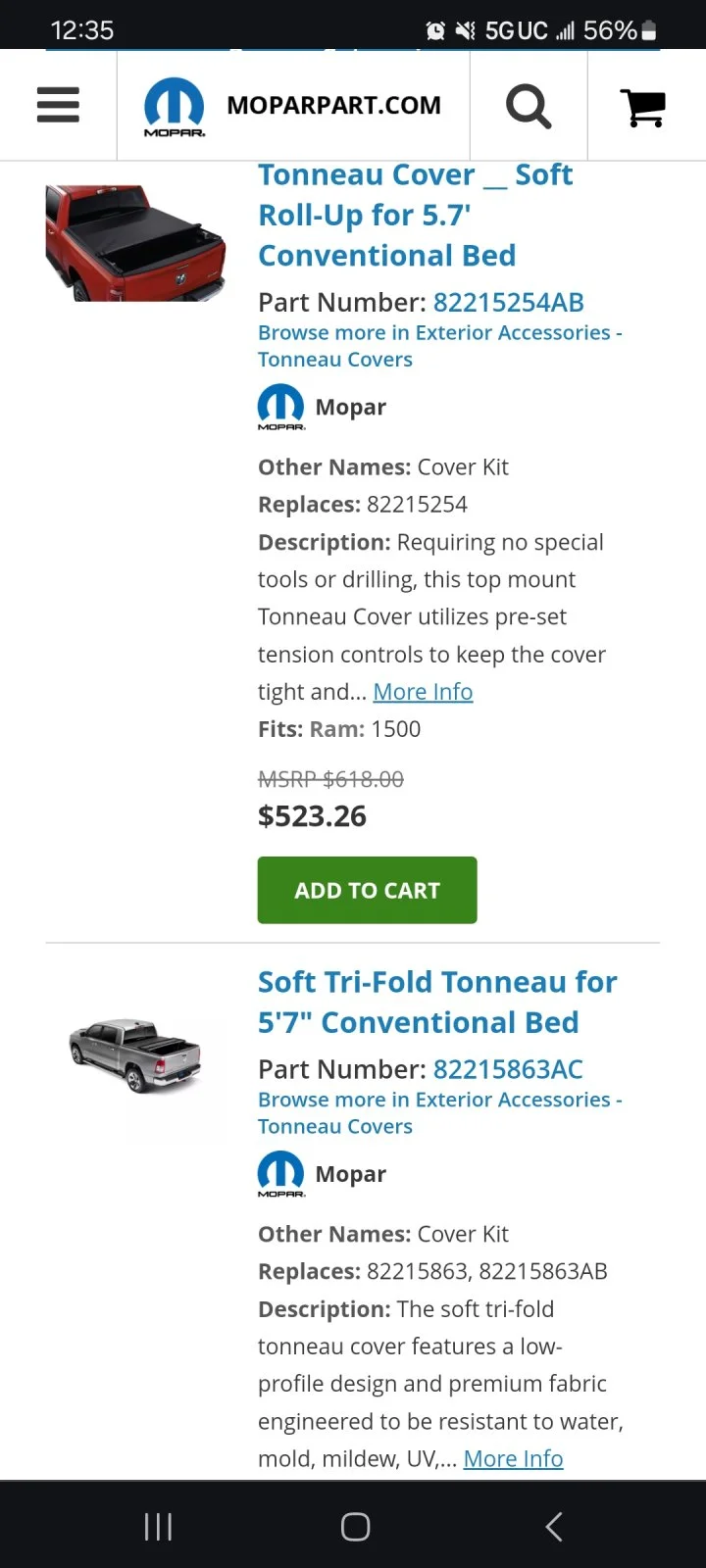This screenshot has height=1568, width=706.
Task: View red truck roll-up cover thumbnail
Action: click(136, 242)
